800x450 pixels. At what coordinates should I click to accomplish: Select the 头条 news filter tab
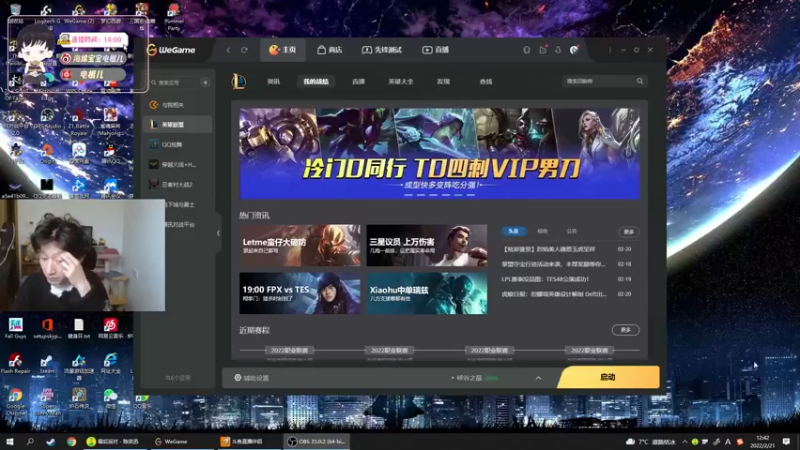[513, 231]
